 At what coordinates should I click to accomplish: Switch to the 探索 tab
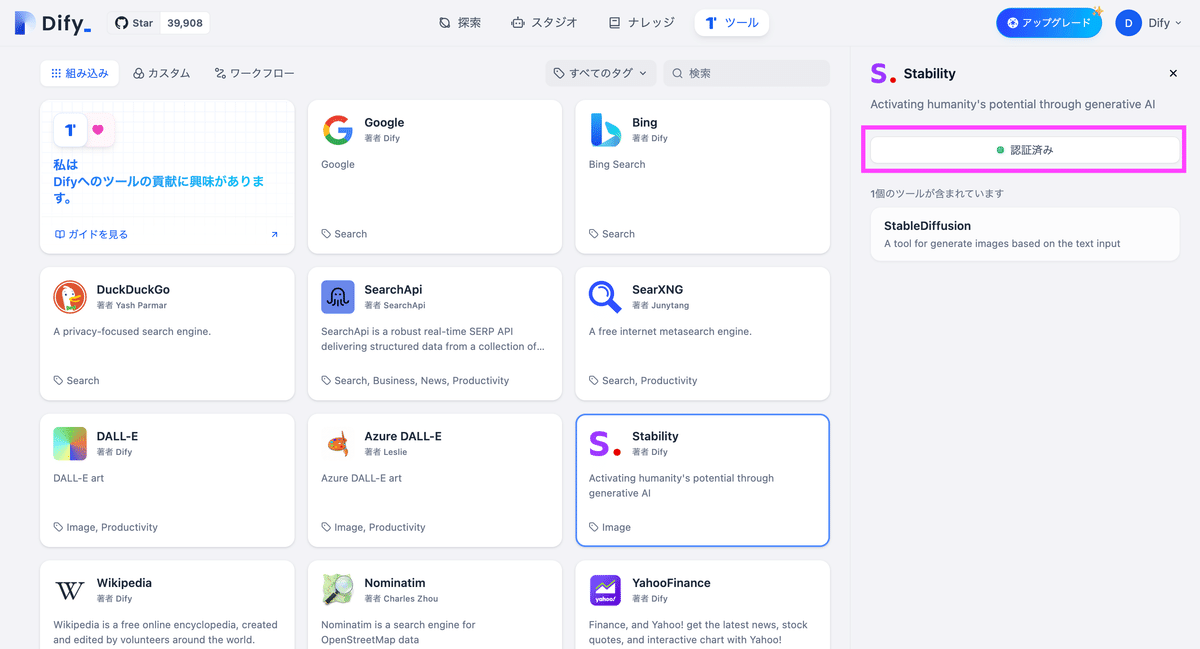(460, 22)
